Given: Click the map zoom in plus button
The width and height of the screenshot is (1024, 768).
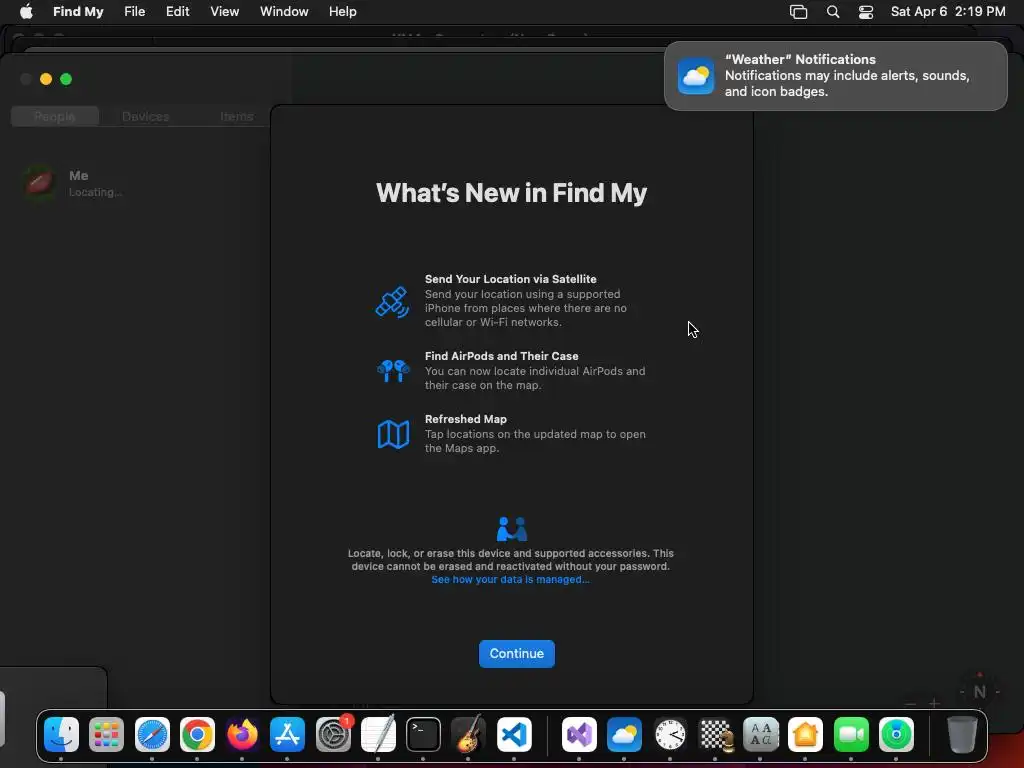Looking at the screenshot, I should 935,703.
